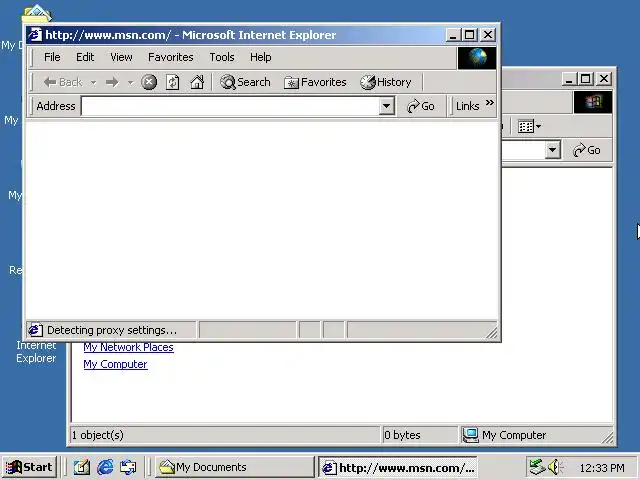Screen dimensions: 640x480
Task: Close the My Documents window
Action: coord(604,79)
